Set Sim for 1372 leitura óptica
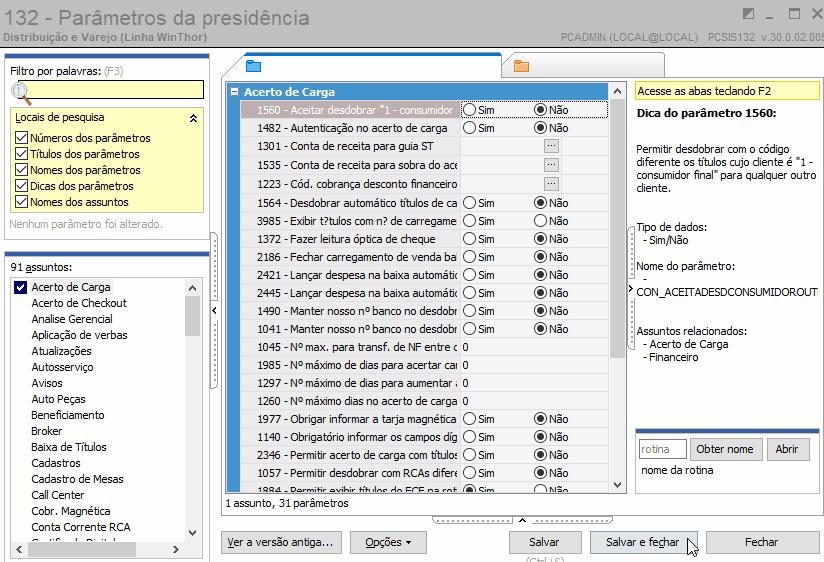 pyautogui.click(x=469, y=239)
